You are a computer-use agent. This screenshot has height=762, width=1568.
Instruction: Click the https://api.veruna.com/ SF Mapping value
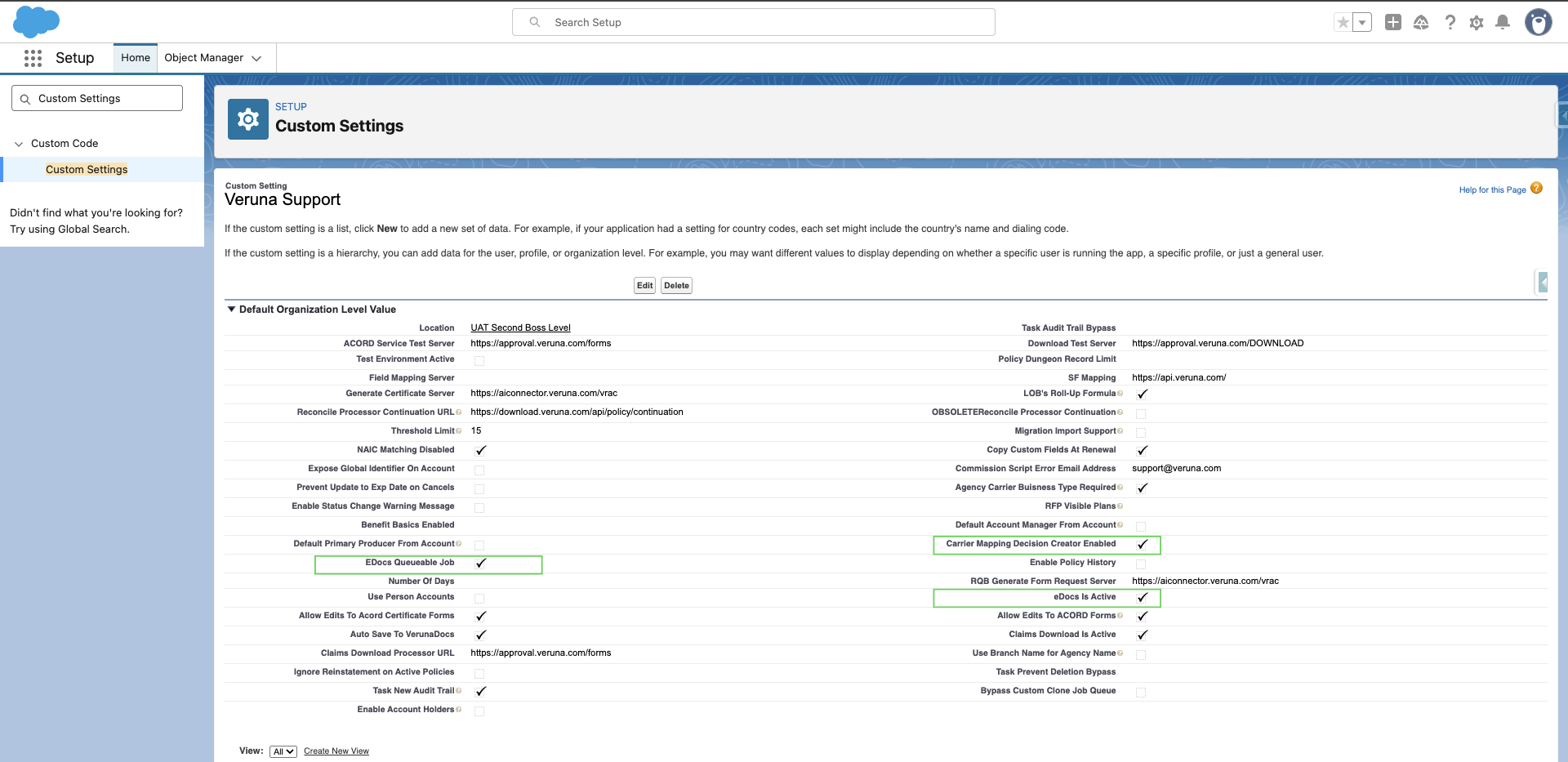[1178, 378]
